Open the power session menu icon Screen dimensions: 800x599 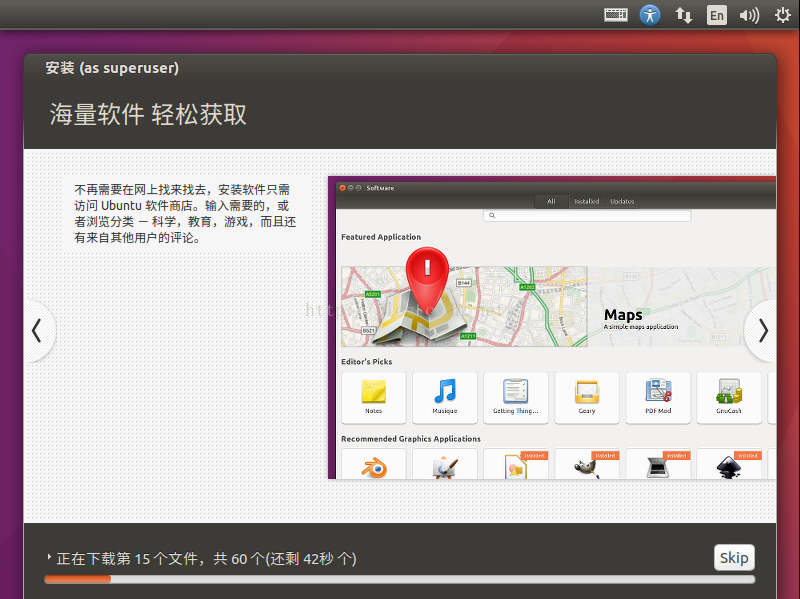coord(783,15)
